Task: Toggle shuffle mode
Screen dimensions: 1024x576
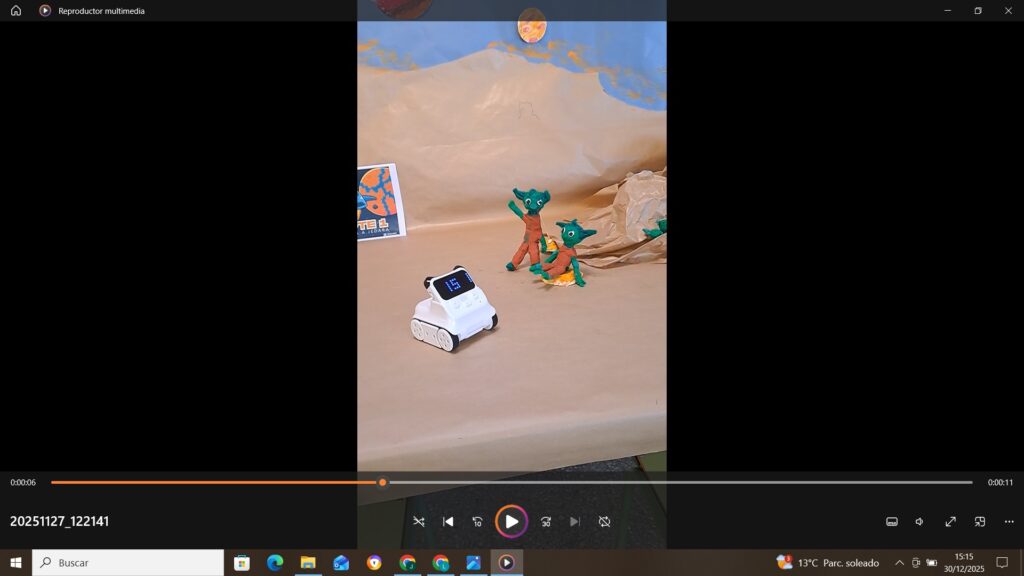Action: pos(418,521)
